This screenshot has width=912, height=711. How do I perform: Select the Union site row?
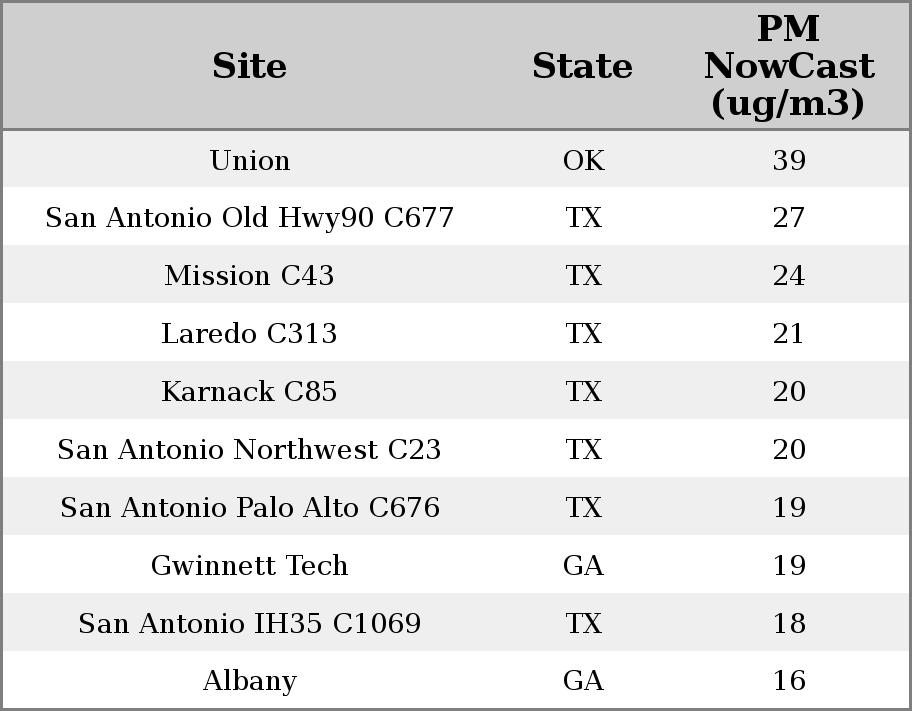[x=456, y=159]
